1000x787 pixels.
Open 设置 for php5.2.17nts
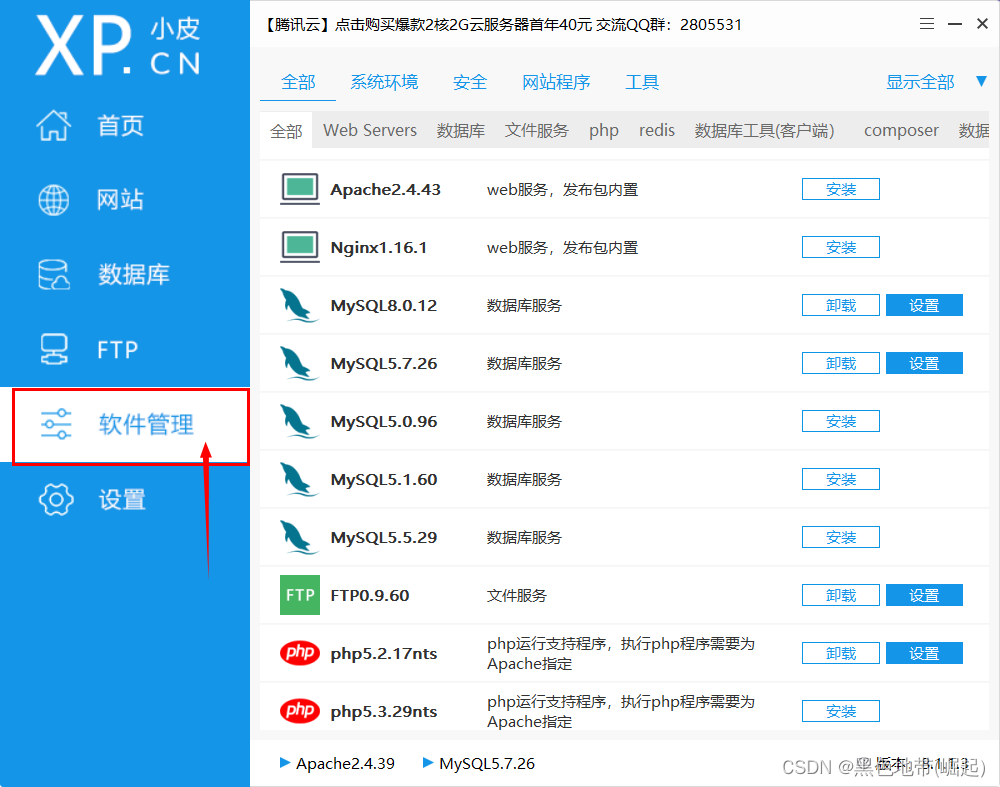coord(924,654)
